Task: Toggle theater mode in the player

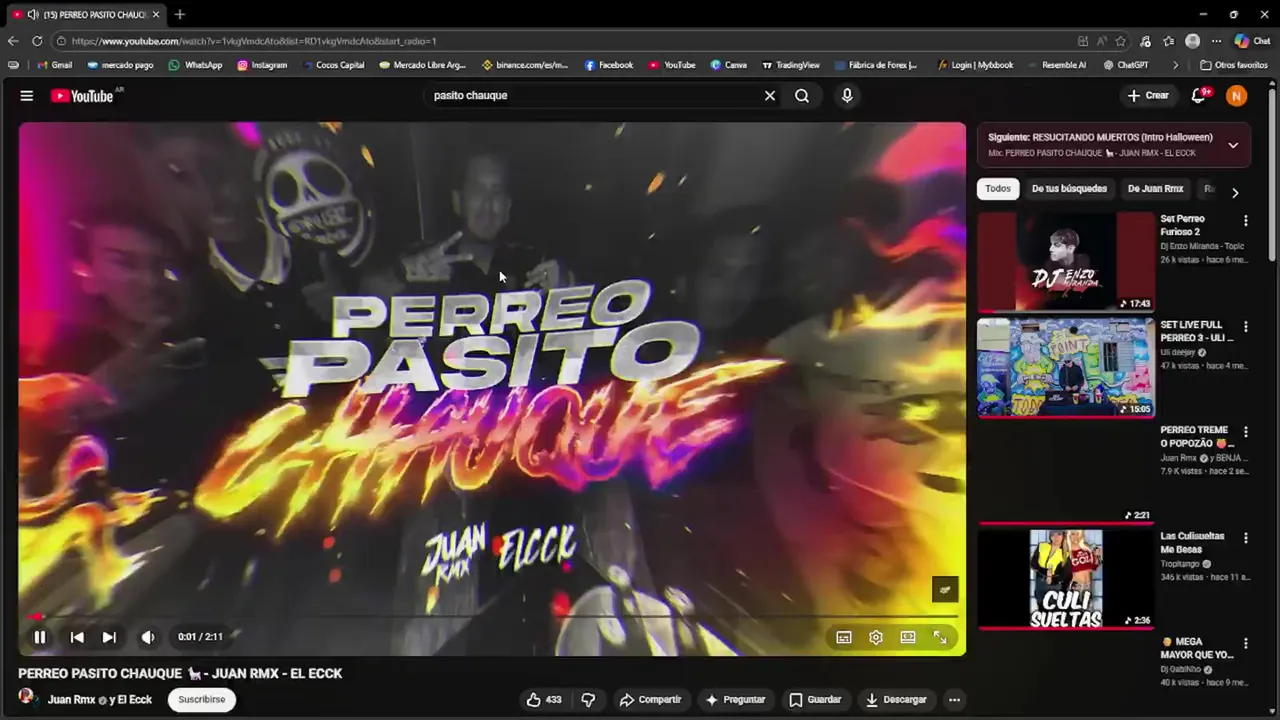Action: (x=908, y=637)
